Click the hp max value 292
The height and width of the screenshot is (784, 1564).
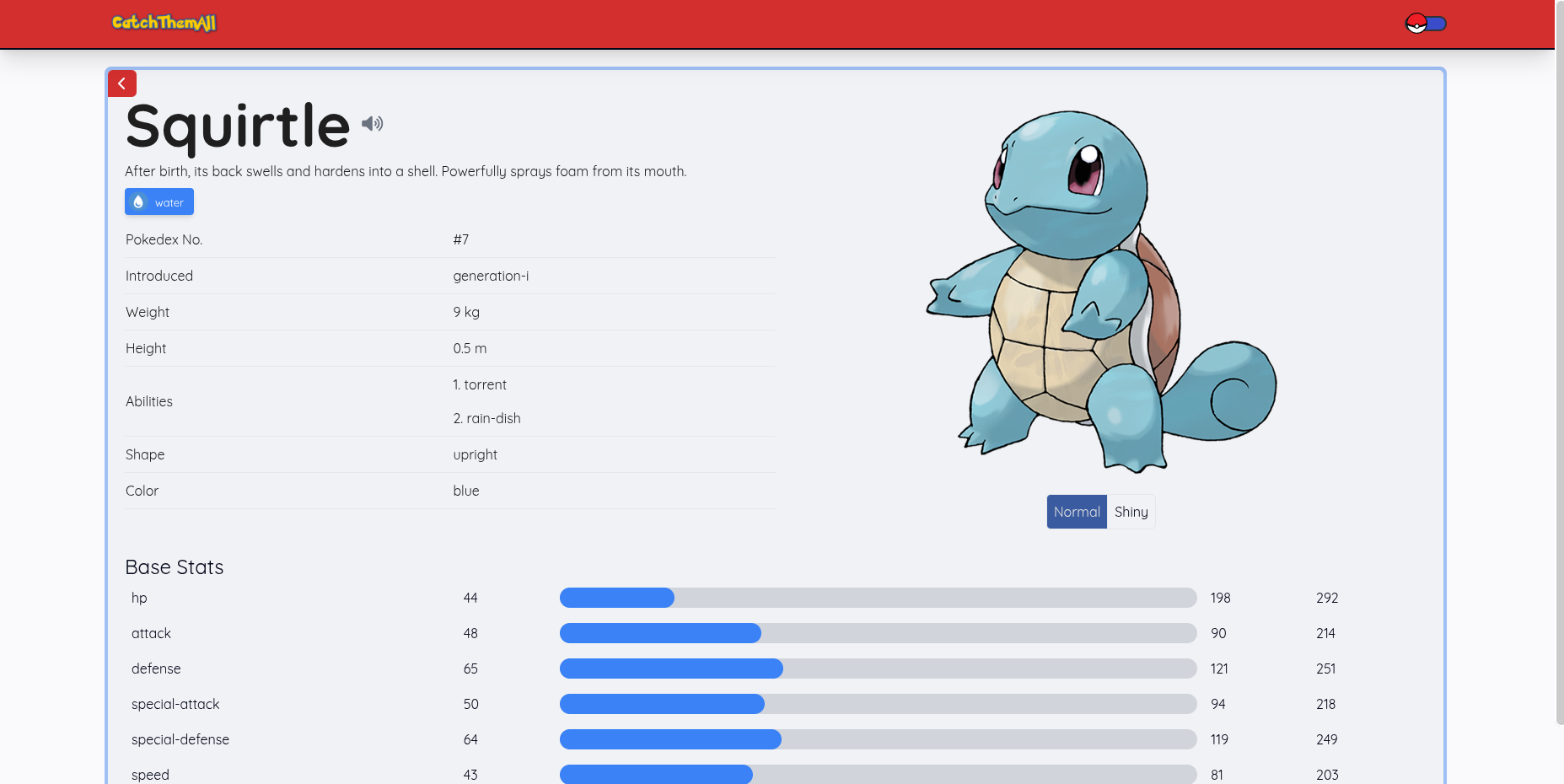1327,598
